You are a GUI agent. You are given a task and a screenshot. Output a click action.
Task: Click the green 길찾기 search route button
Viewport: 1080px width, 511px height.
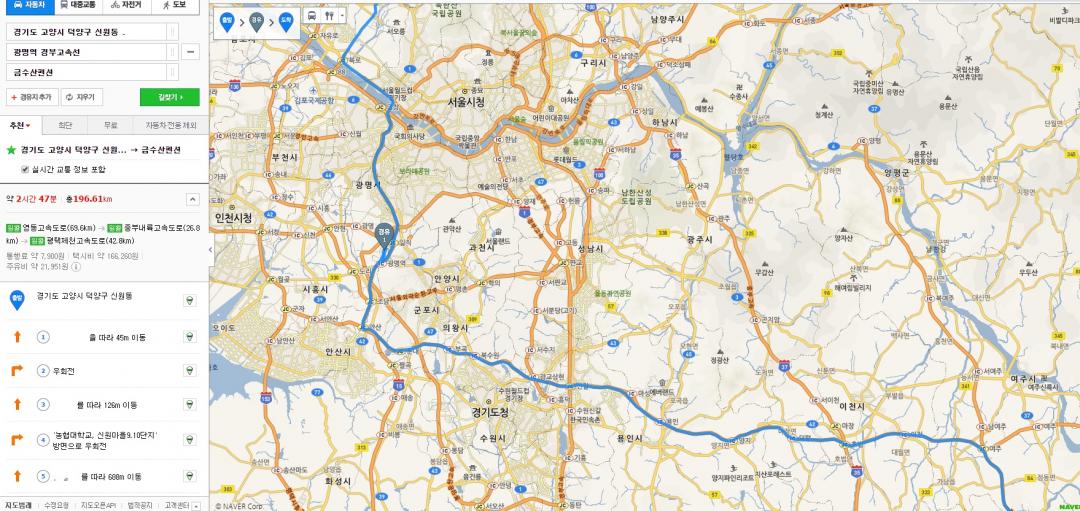point(169,97)
